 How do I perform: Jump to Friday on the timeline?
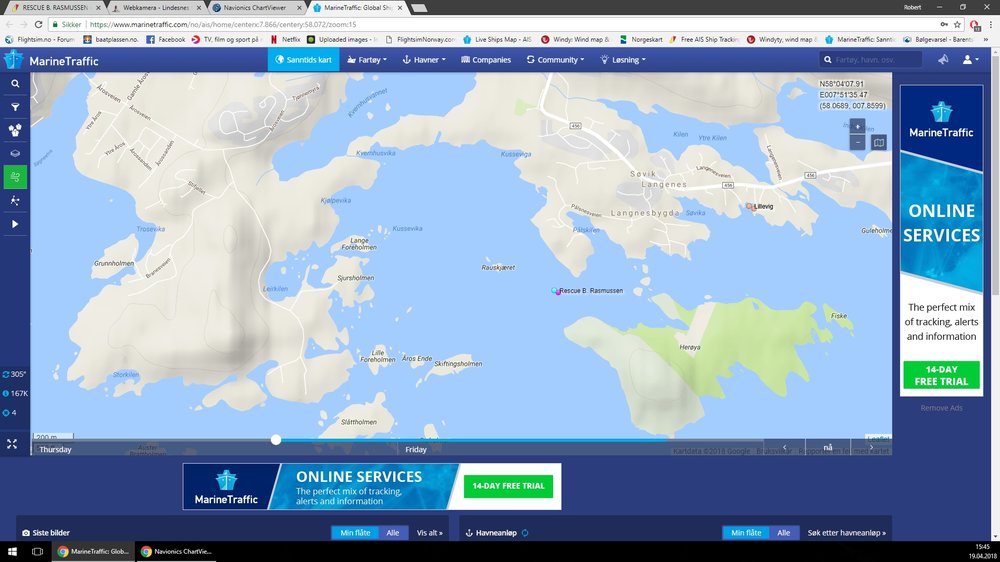(416, 450)
